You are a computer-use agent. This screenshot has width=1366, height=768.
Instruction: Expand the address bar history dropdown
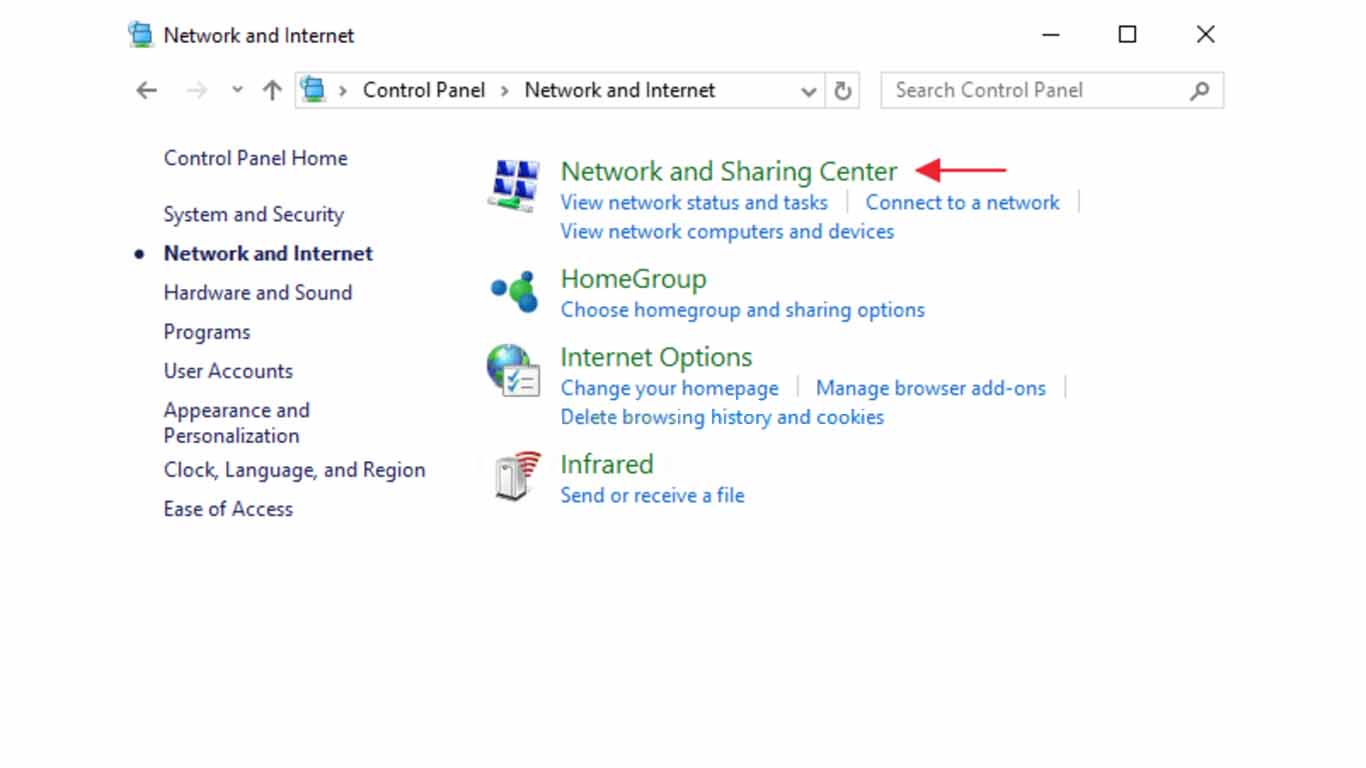808,90
